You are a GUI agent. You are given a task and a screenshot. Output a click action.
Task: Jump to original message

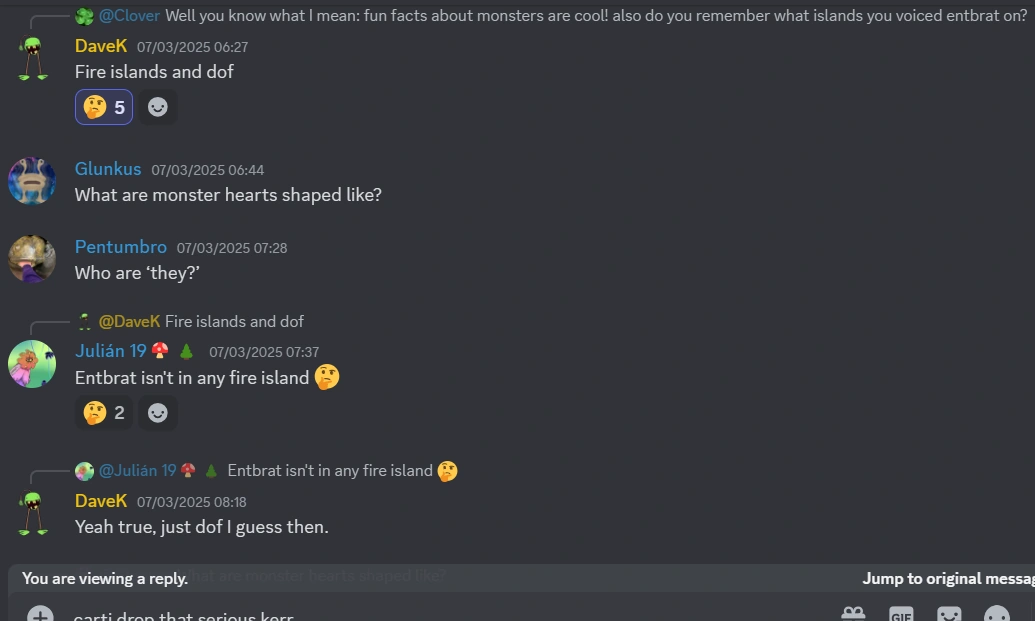(947, 578)
